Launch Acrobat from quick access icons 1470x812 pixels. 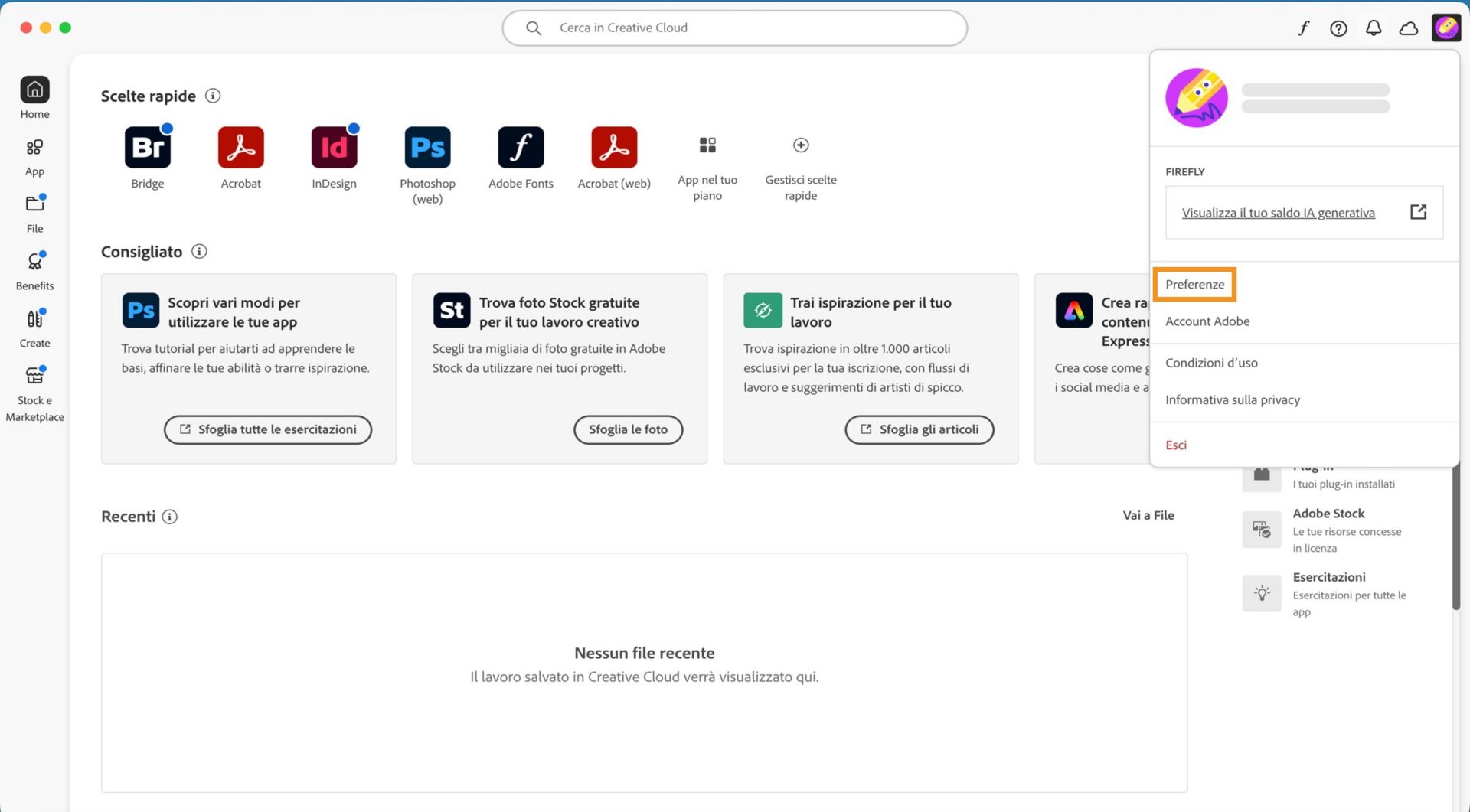241,147
